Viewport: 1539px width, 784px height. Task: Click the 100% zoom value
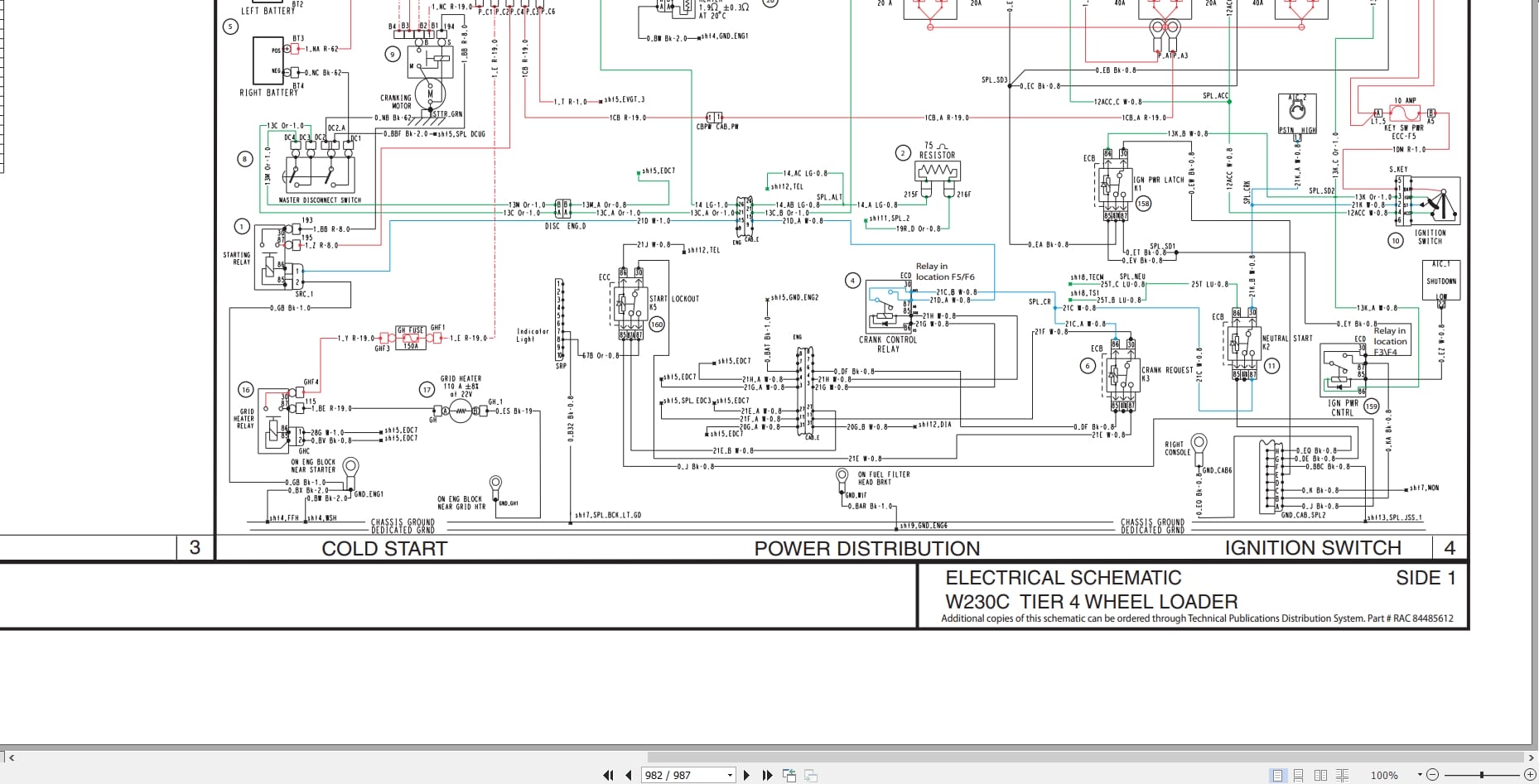(1384, 776)
